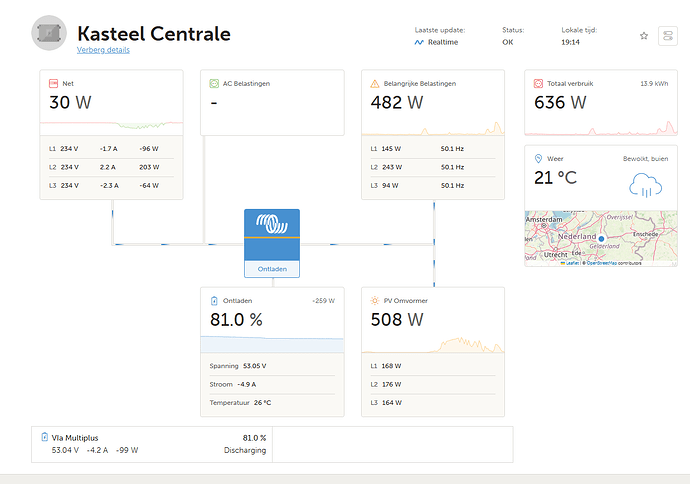Click the Kasteel Centrale installation avatar image
The image size is (690, 484).
tap(49, 33)
